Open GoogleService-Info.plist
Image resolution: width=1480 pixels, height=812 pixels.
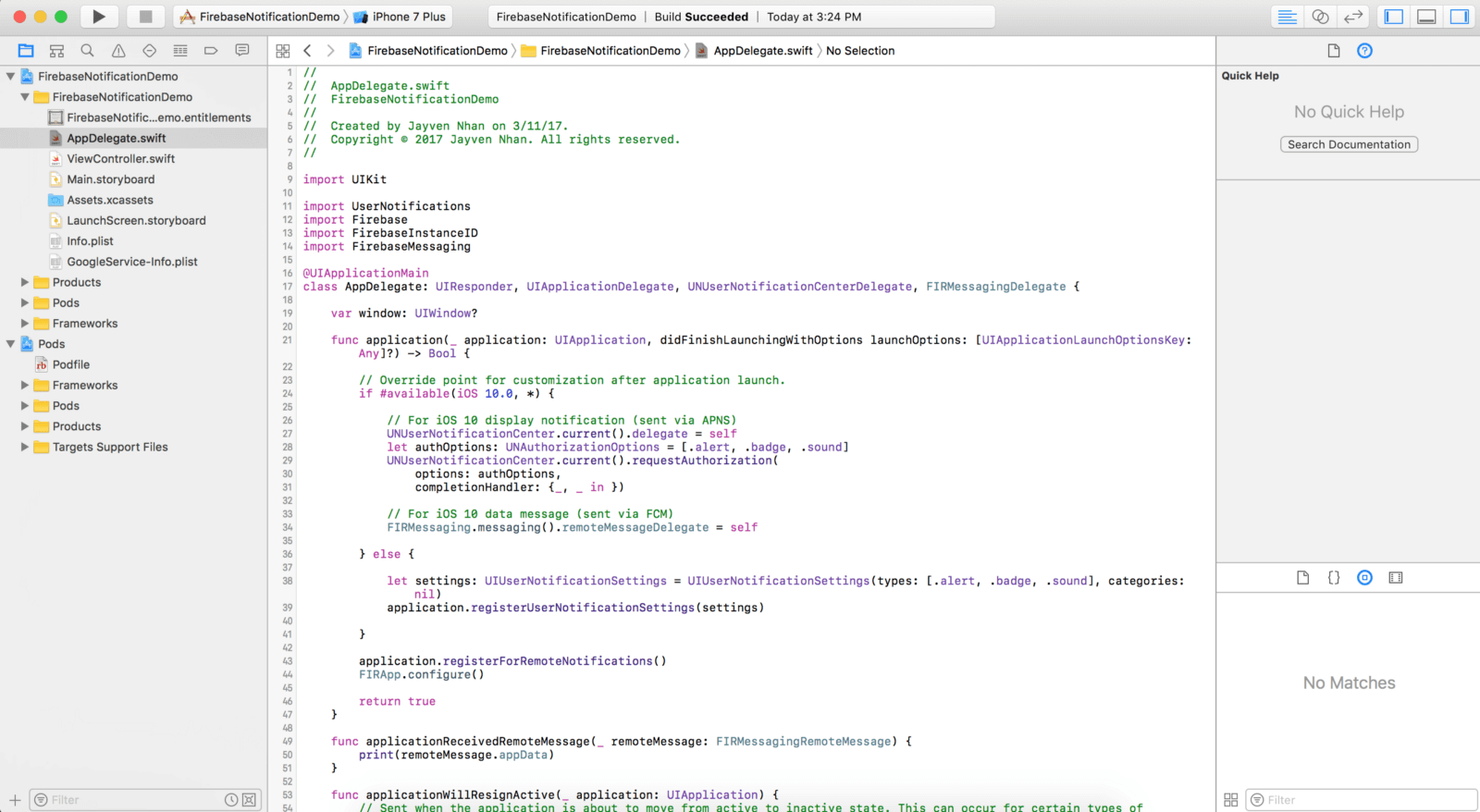[x=131, y=262]
